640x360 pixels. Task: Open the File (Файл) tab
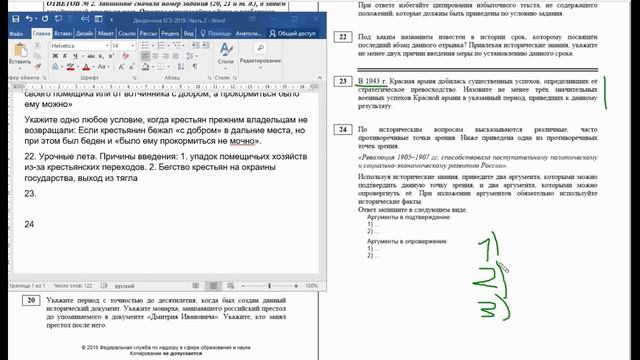pyautogui.click(x=16, y=33)
